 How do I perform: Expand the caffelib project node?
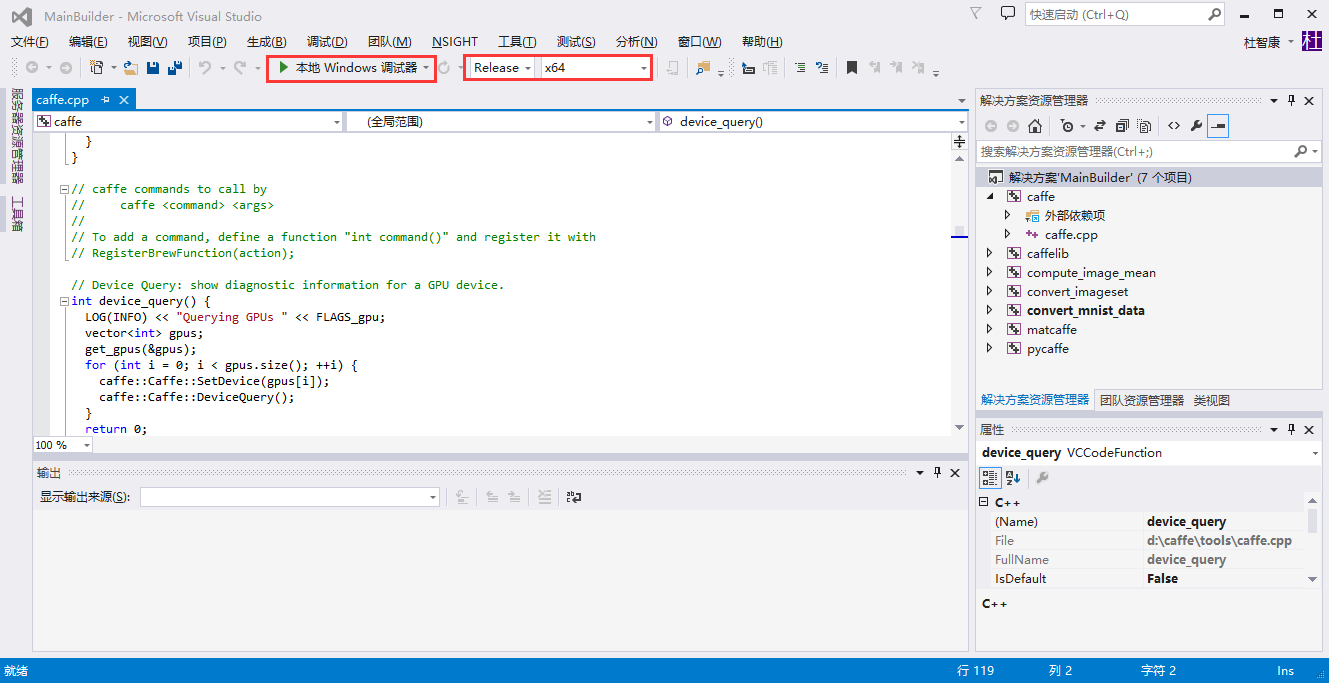(990, 254)
